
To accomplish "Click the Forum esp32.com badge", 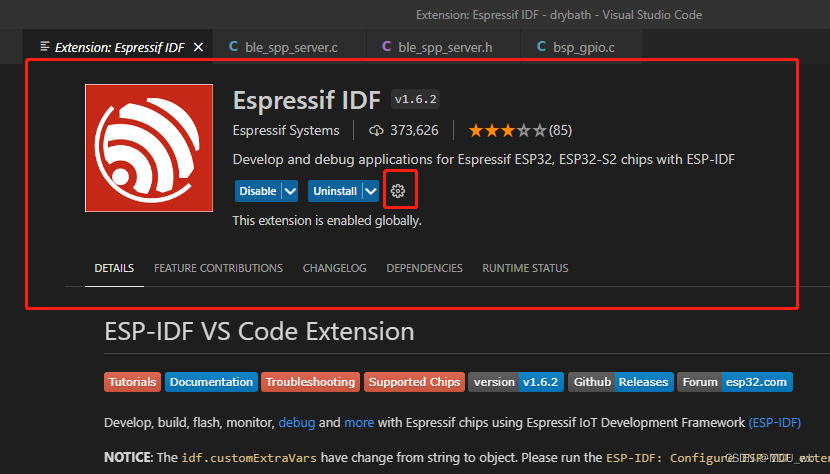I will tap(735, 382).
